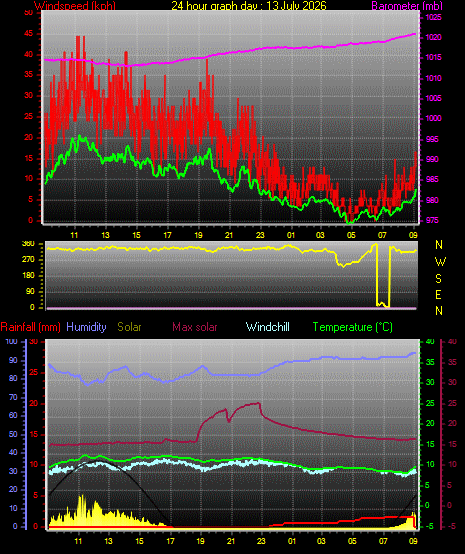Click the '1015' barometer axis value
This screenshot has width=465, height=554.
[x=434, y=58]
